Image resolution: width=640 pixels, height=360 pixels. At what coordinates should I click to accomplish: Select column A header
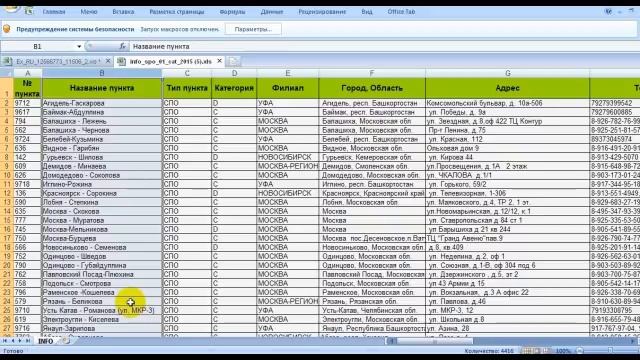click(28, 73)
